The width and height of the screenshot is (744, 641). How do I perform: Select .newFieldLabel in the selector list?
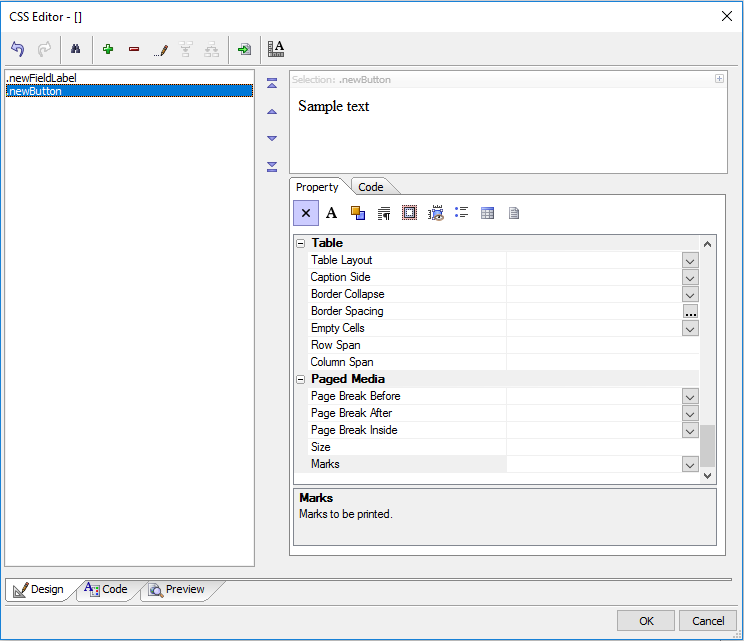[129, 78]
